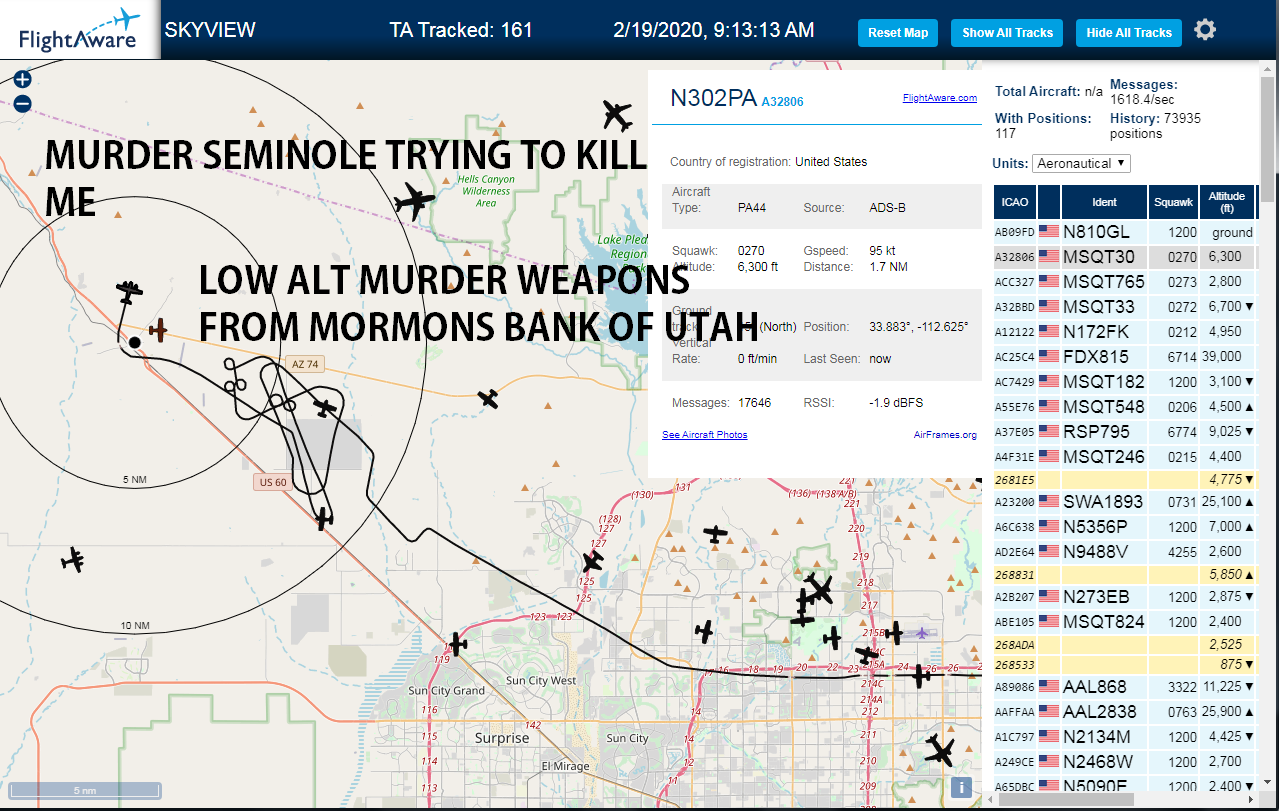Image resolution: width=1279 pixels, height=811 pixels.
Task: Select the N5356P row
Action: pyautogui.click(x=1124, y=527)
